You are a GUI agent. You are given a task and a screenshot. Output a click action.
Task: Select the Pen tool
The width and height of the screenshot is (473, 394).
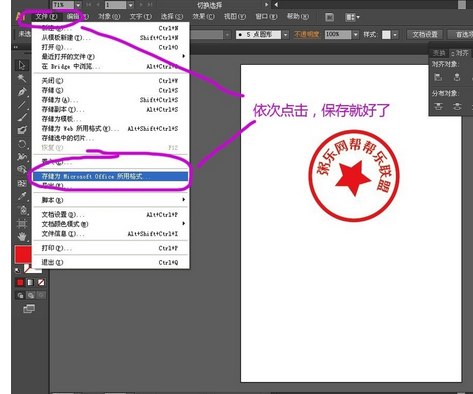pyautogui.click(x=22, y=91)
